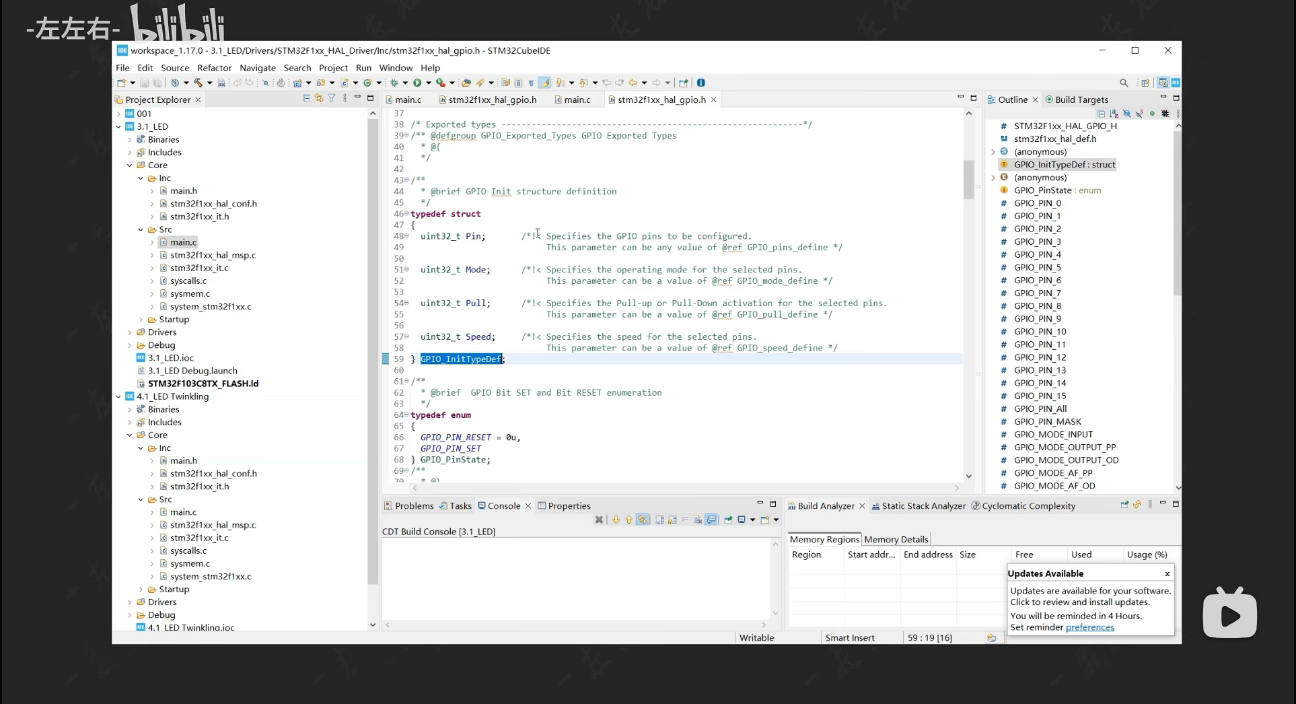Toggle alphabetical sort in the Outline panel
The image size is (1296, 704).
[x=1114, y=114]
